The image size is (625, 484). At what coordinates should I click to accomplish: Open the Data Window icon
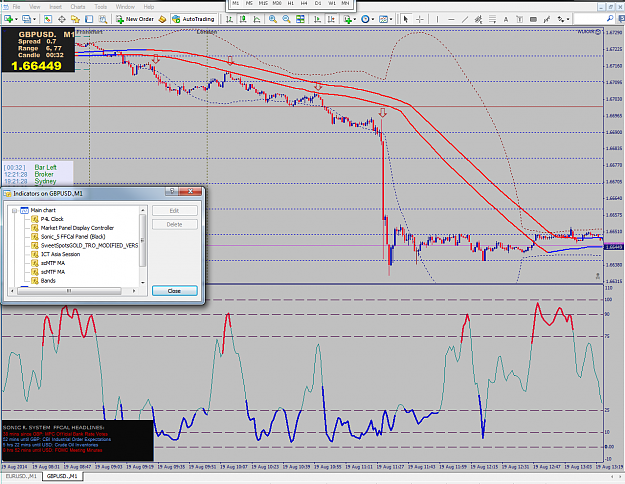pos(62,19)
